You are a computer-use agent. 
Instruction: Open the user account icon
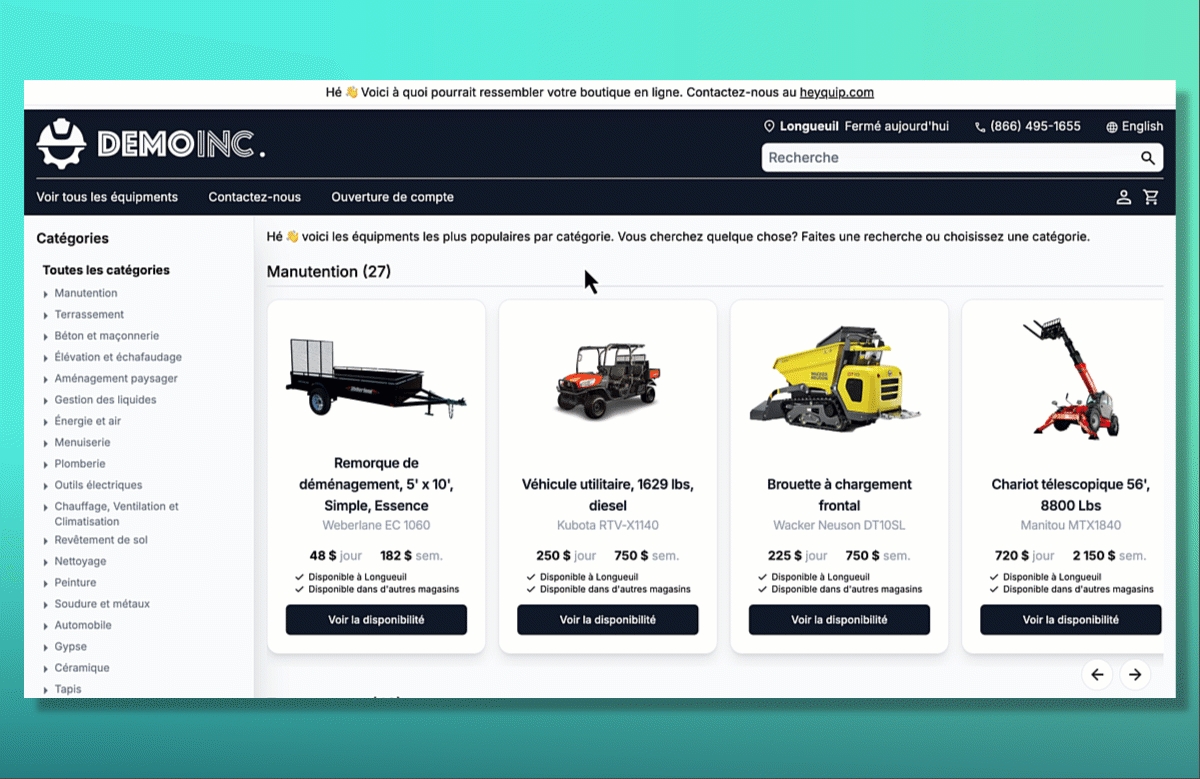tap(1124, 198)
